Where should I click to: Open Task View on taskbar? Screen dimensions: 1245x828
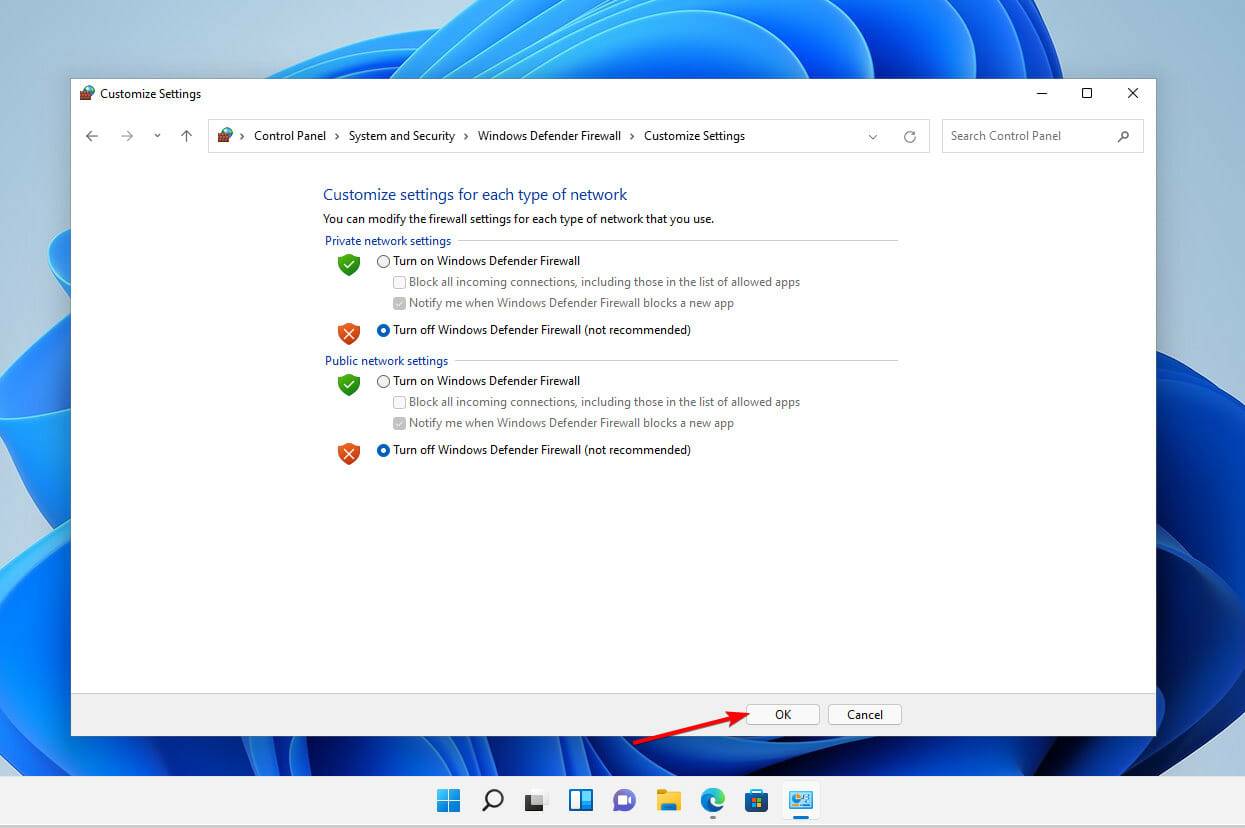[537, 800]
